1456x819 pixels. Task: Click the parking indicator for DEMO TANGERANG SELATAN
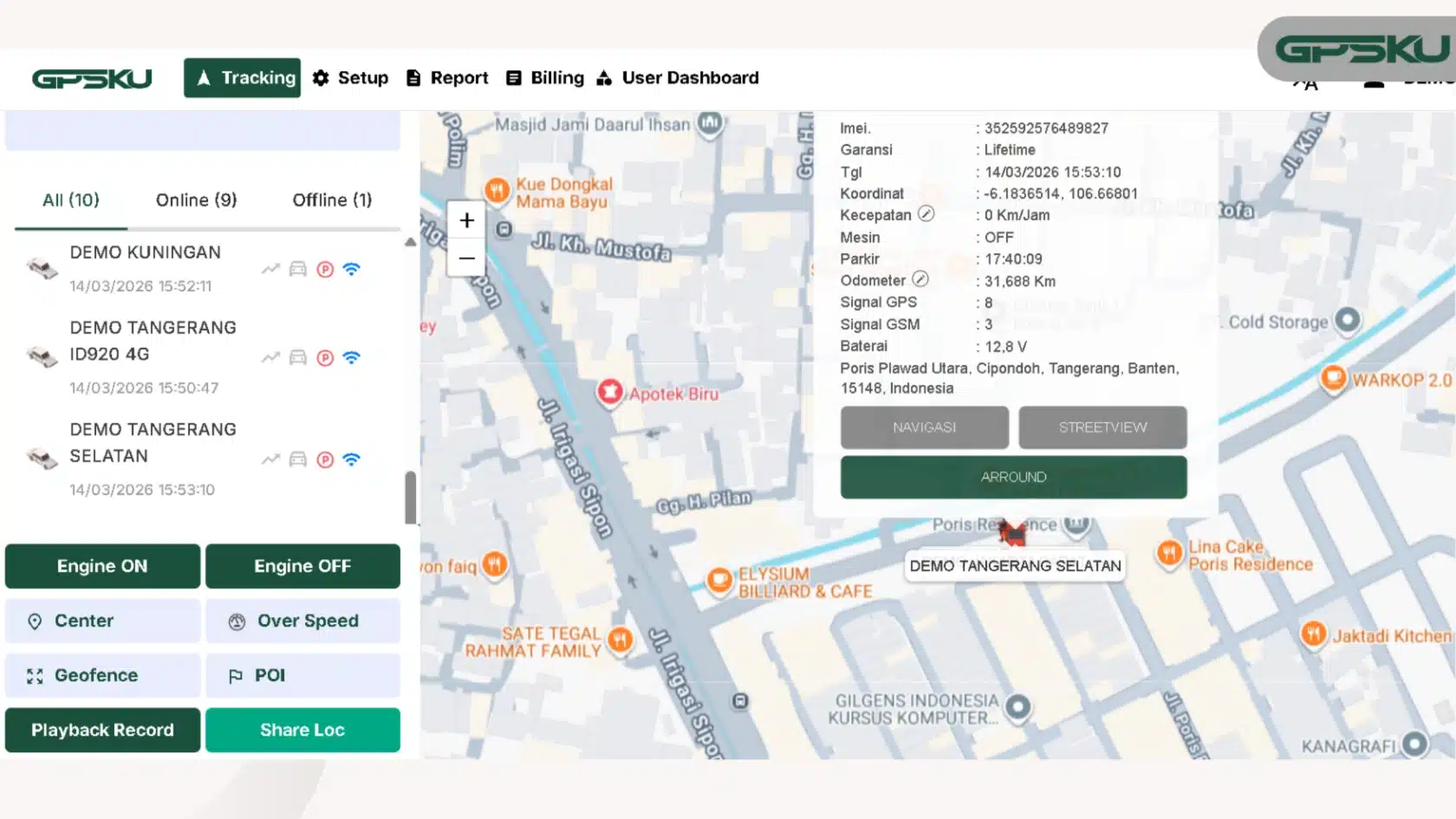[x=325, y=458]
